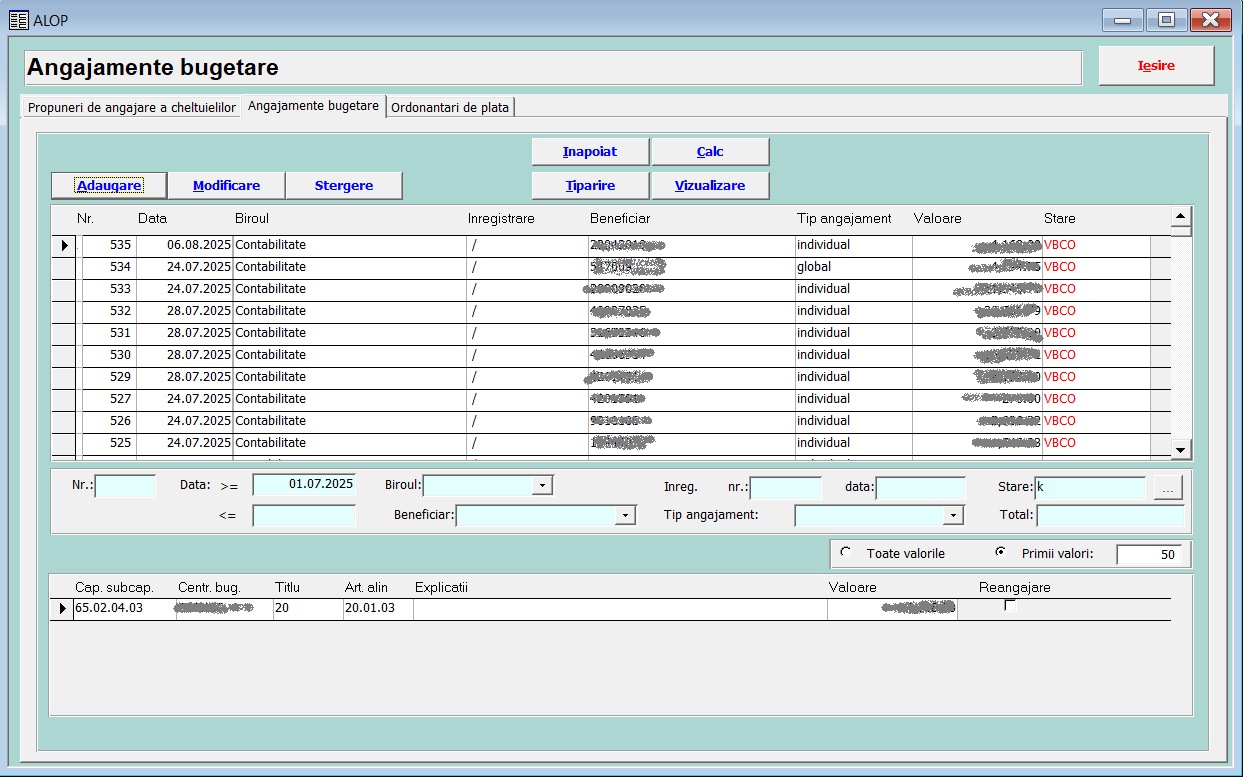The width and height of the screenshot is (1243, 777).
Task: Click the ellipsis button beside Stare field
Action: click(1168, 488)
